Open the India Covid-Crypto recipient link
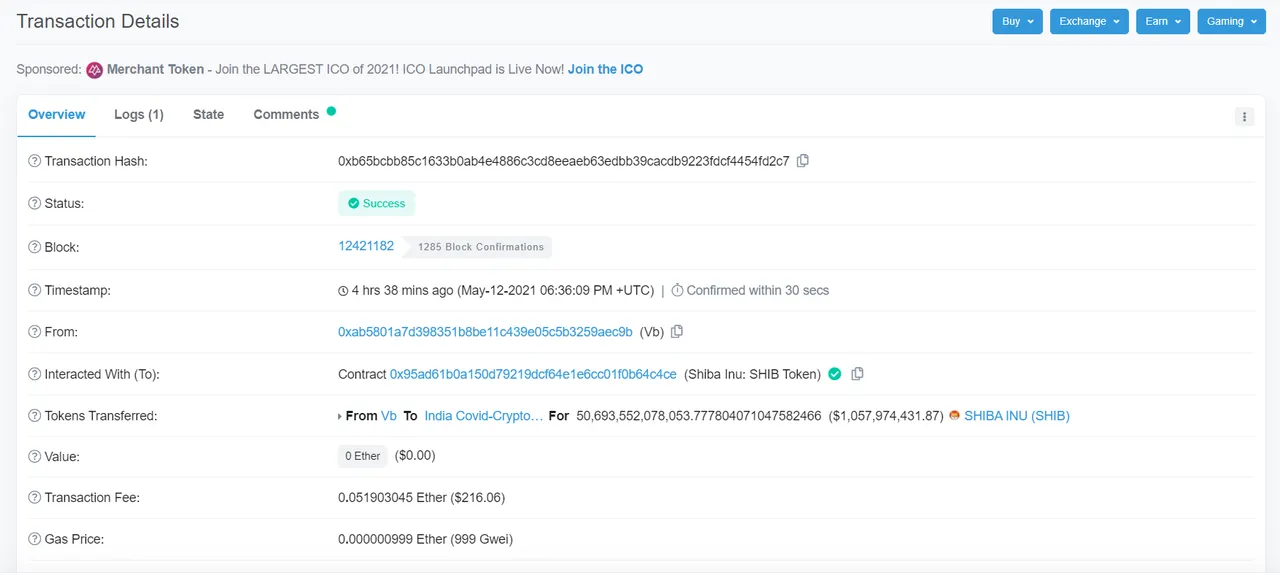 (484, 415)
